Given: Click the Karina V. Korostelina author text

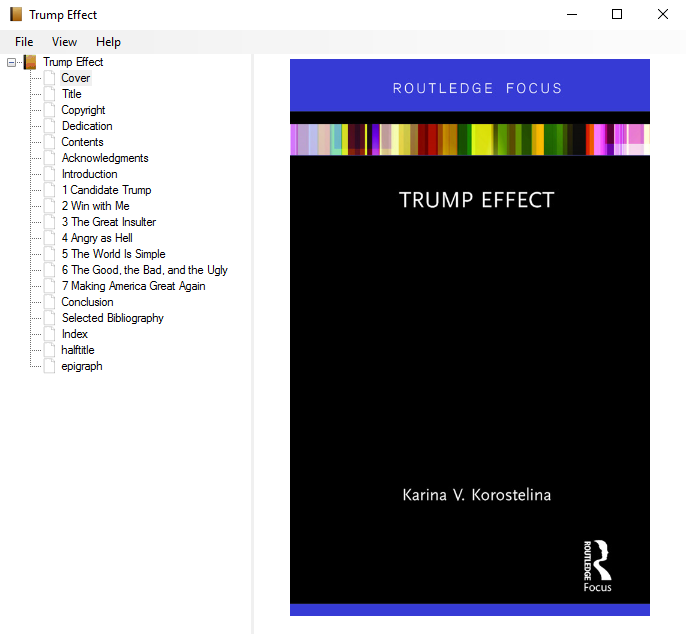Looking at the screenshot, I should click(x=476, y=495).
